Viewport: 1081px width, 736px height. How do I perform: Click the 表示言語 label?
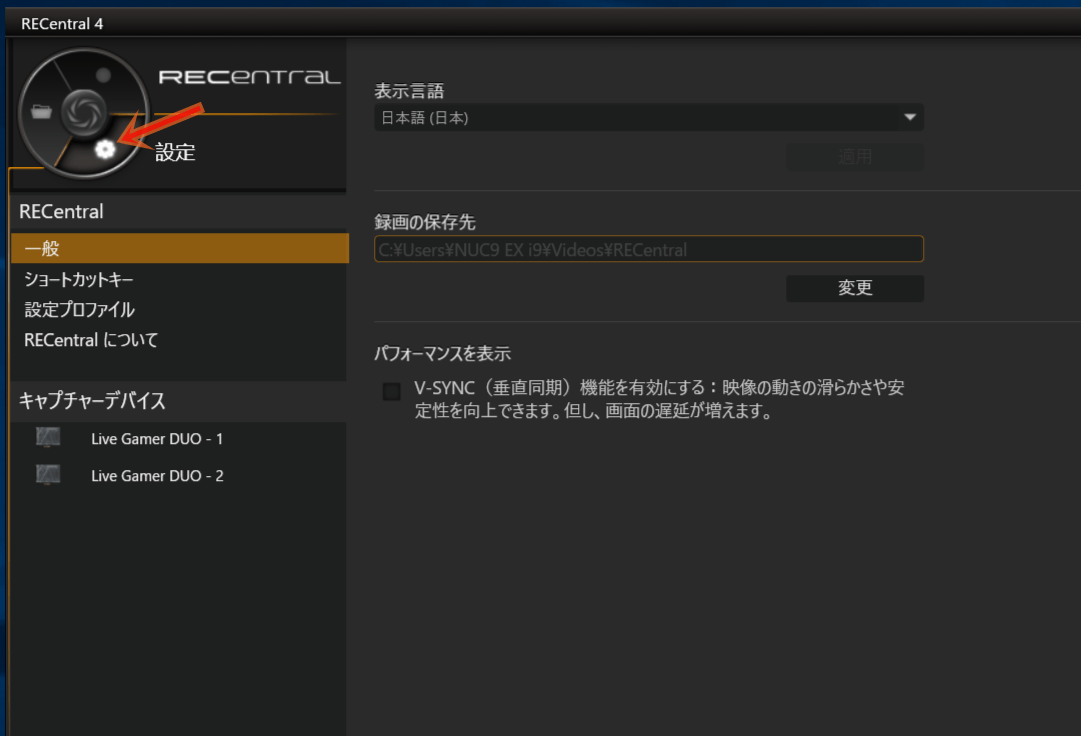coord(409,91)
